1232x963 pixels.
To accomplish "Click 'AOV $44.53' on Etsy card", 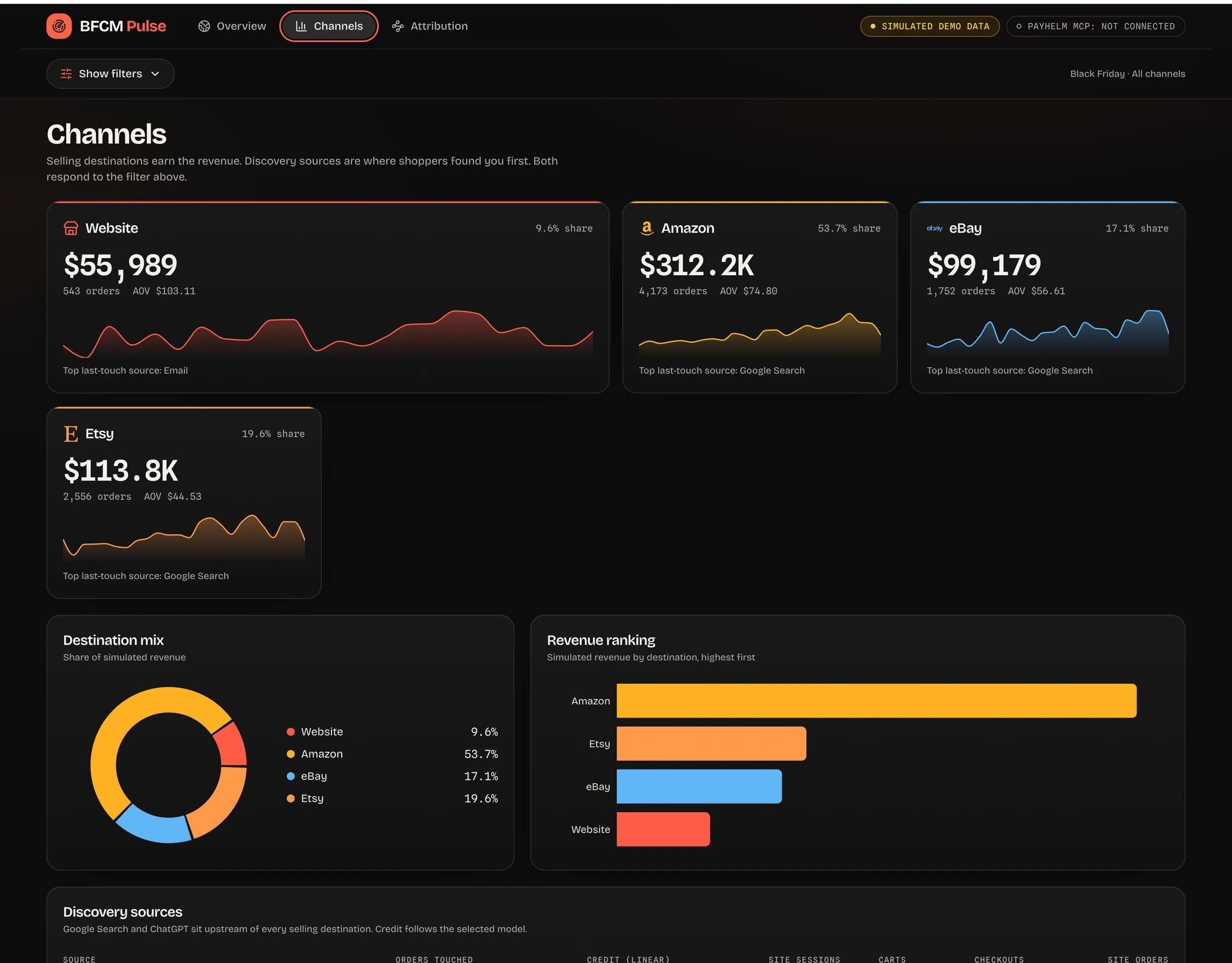I will pos(172,496).
